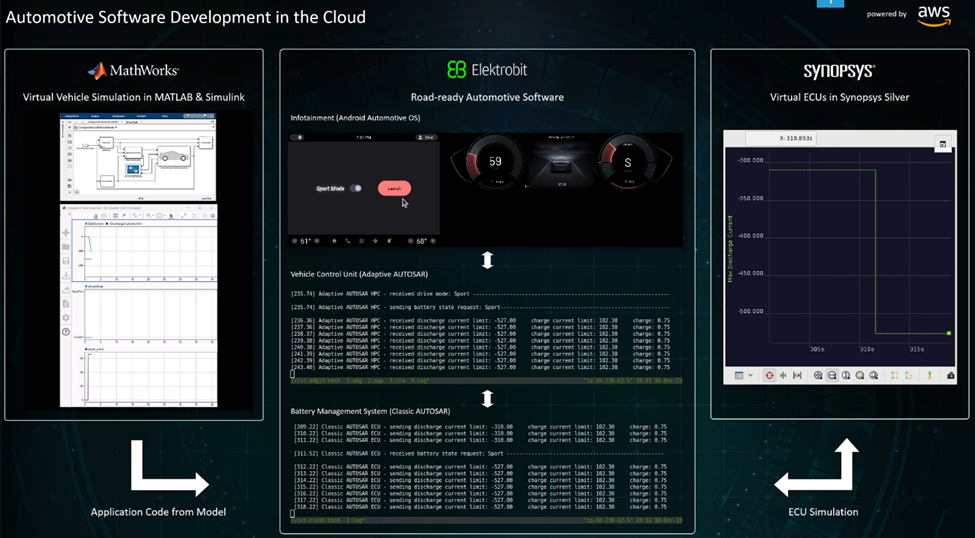Click the report document icon in Data Inspector sidebar
Viewport: 975px width, 538px height.
pyautogui.click(x=66, y=304)
